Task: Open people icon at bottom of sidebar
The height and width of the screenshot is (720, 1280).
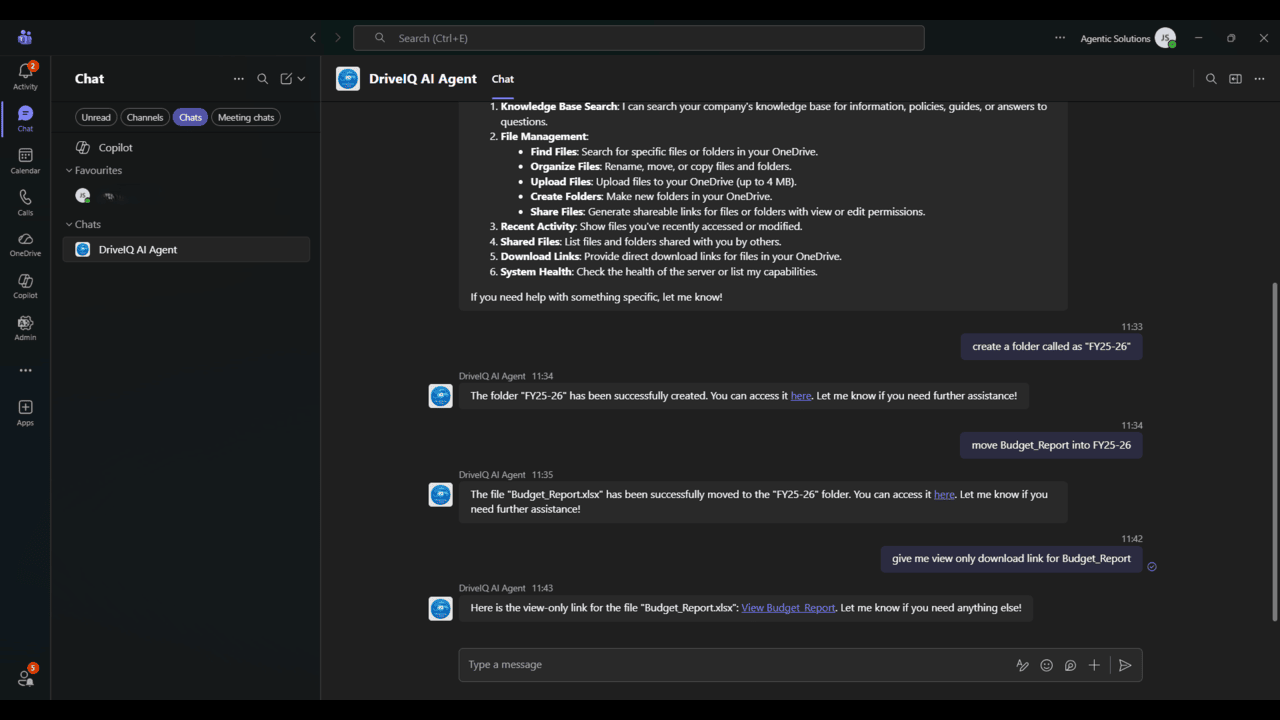Action: tap(25, 677)
